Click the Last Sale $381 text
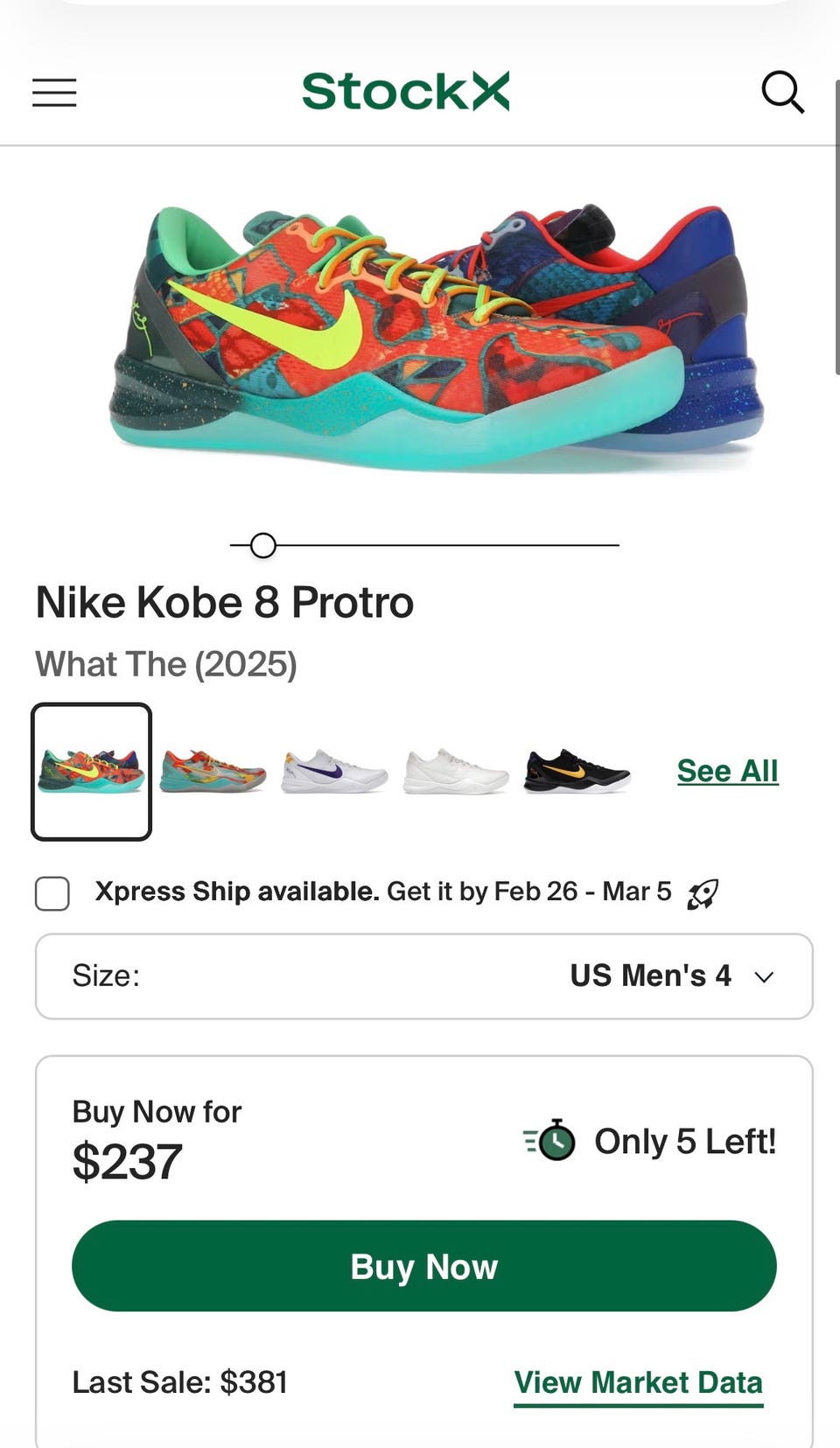Screen dimensions: 840x1448 pyautogui.click(x=180, y=1382)
